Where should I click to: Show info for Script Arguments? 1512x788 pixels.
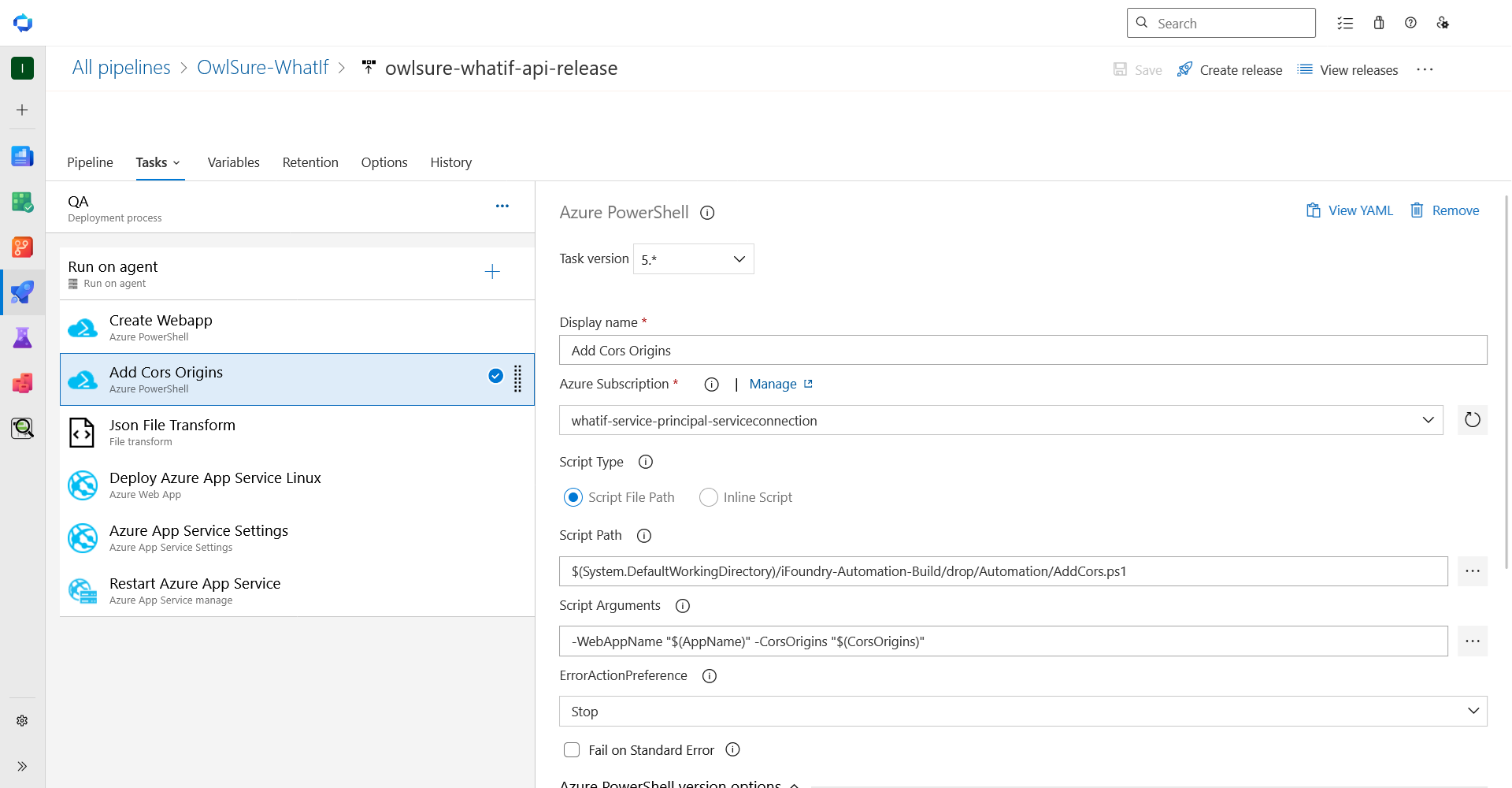683,606
